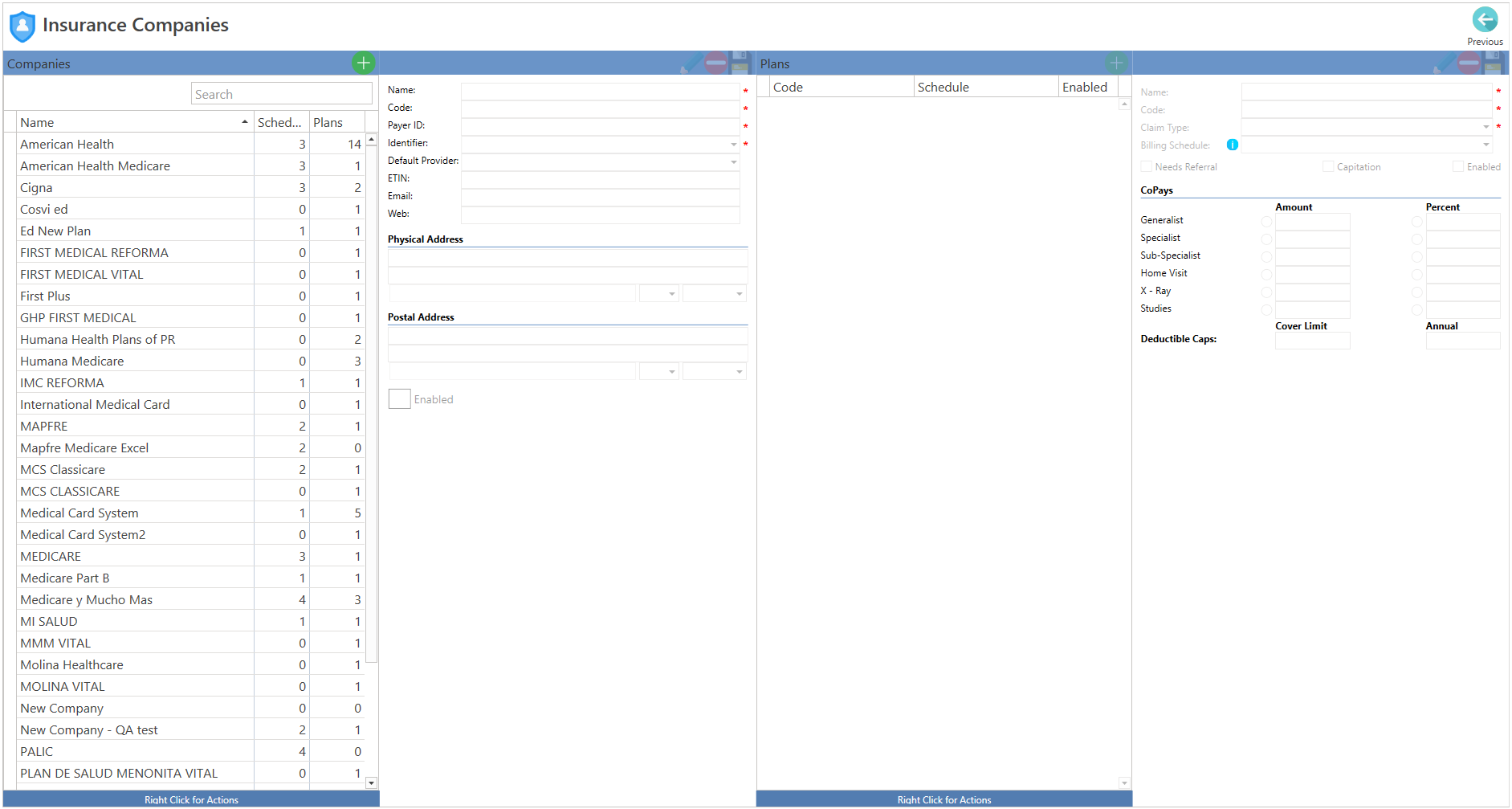
Task: Choose Specialist Amount radio option
Action: (x=1266, y=239)
